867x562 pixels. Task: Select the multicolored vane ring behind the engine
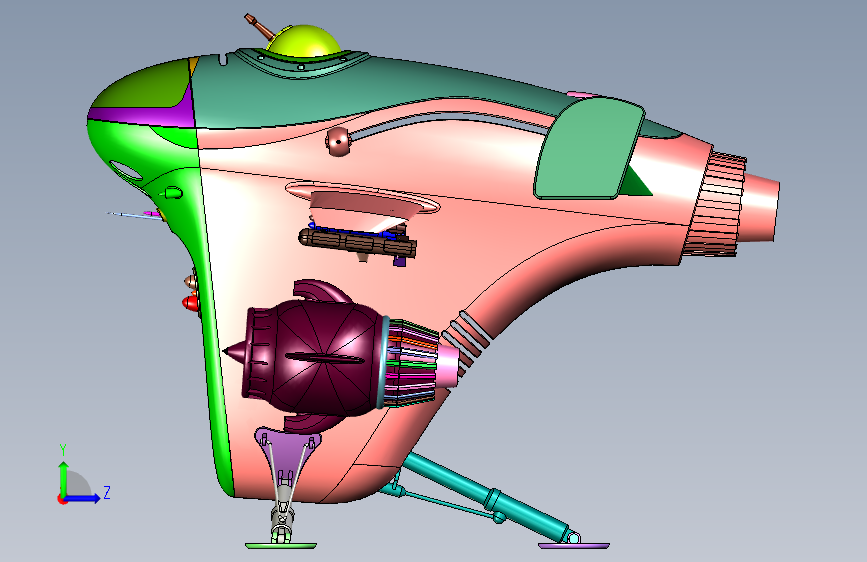tap(411, 362)
